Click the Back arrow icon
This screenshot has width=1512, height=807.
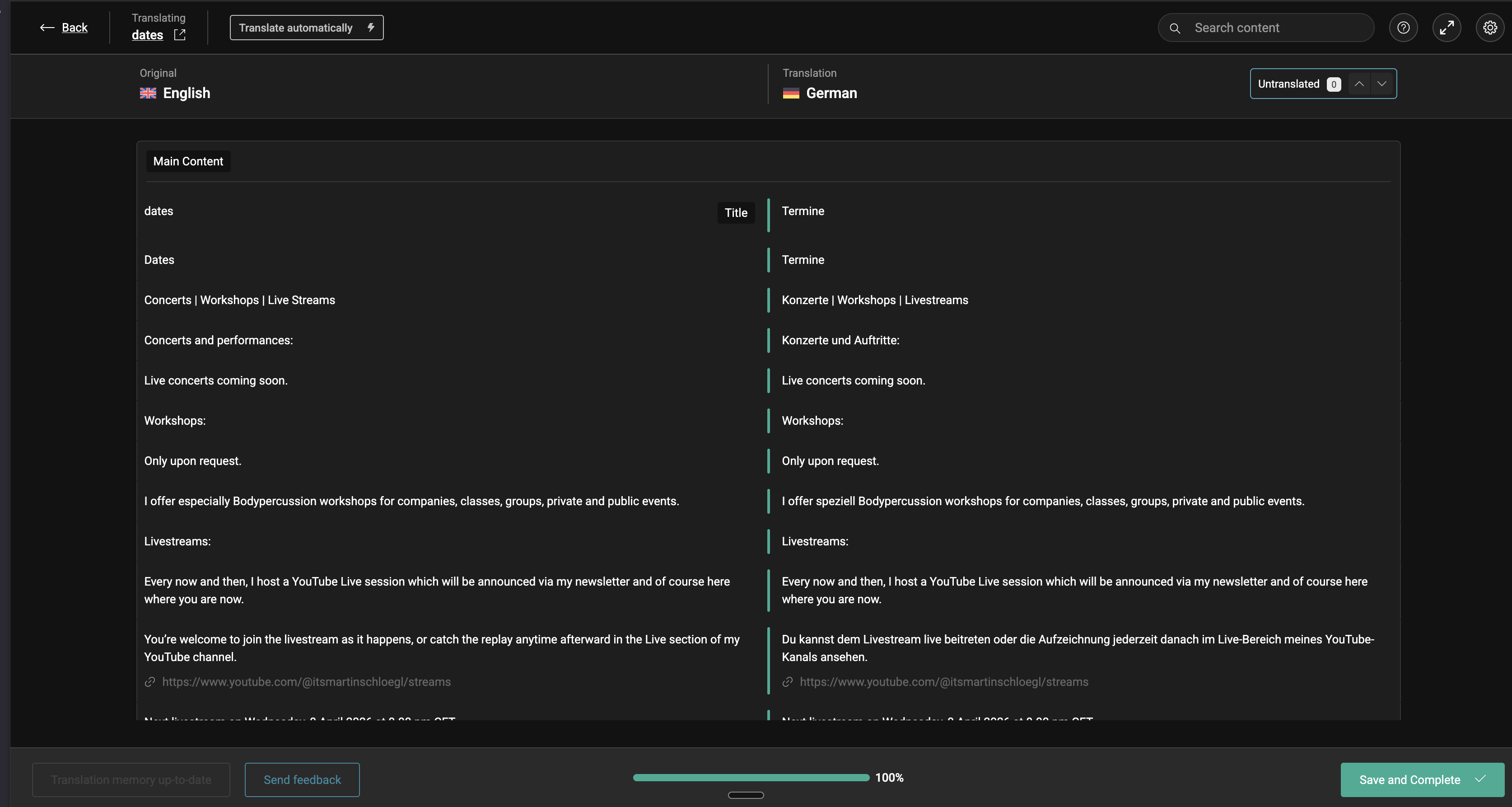coord(47,28)
